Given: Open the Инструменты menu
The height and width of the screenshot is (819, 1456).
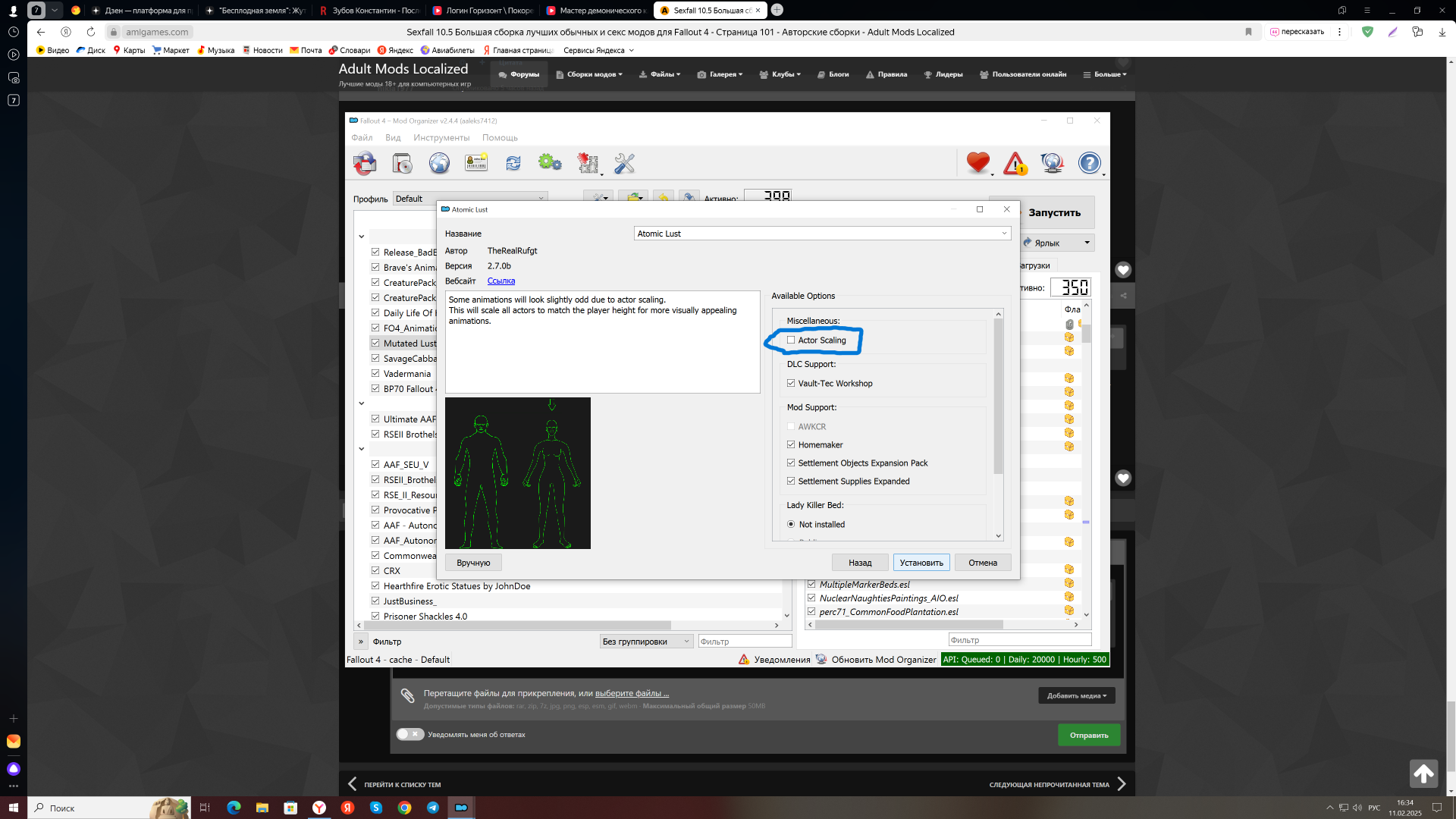Looking at the screenshot, I should pyautogui.click(x=441, y=138).
